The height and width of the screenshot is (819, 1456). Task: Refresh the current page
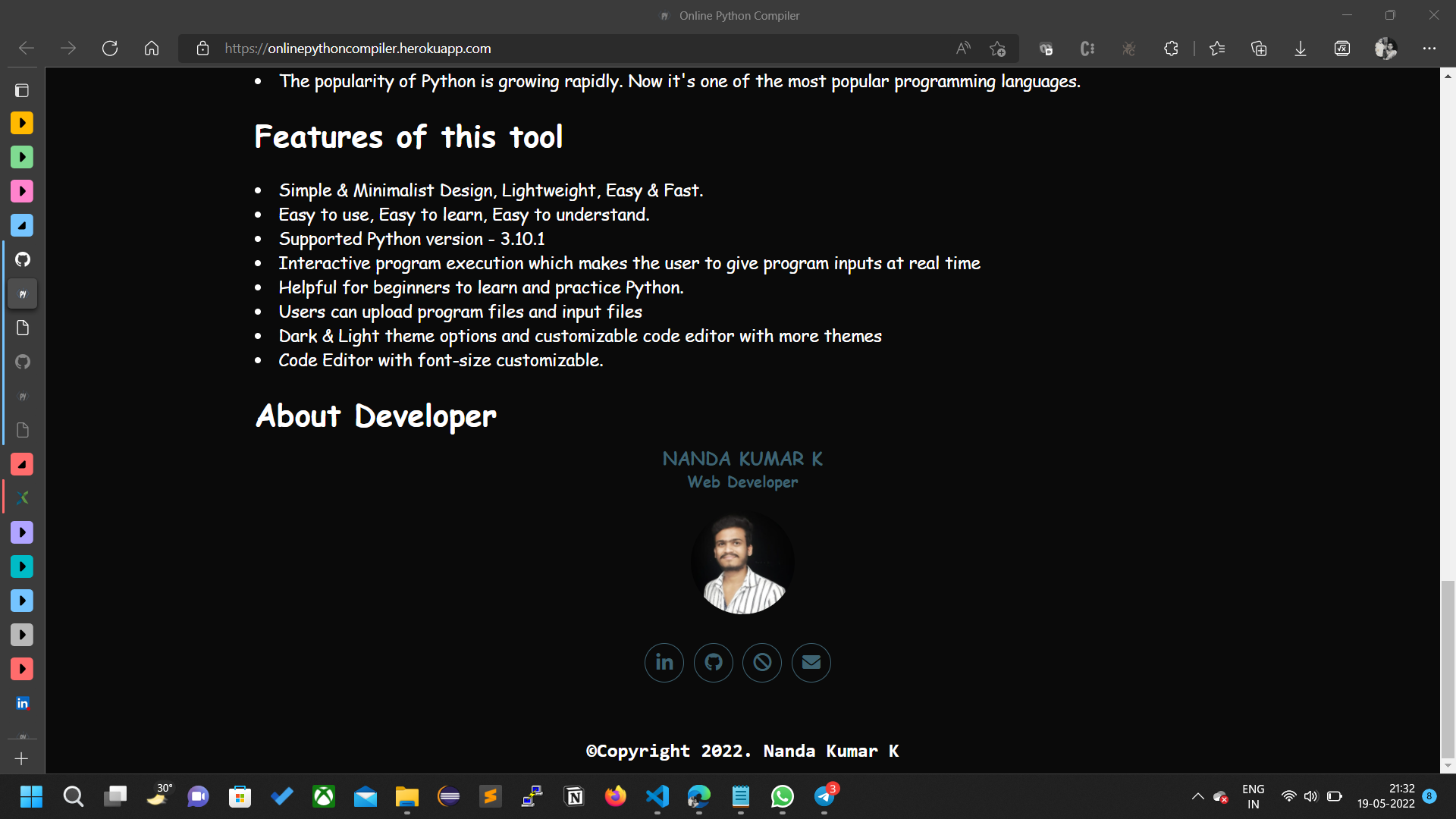coord(109,48)
